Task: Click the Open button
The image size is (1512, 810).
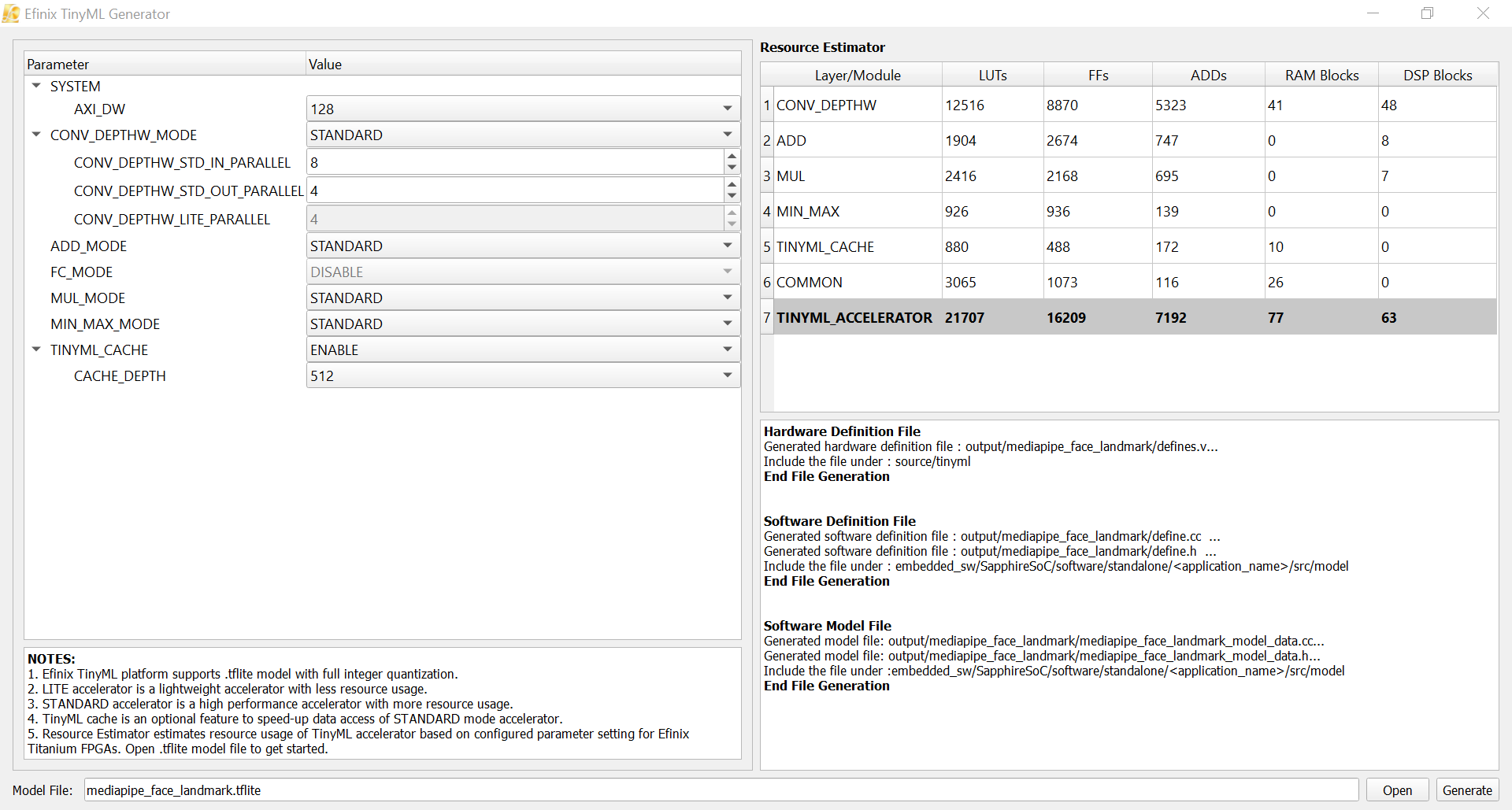Action: [x=1397, y=790]
